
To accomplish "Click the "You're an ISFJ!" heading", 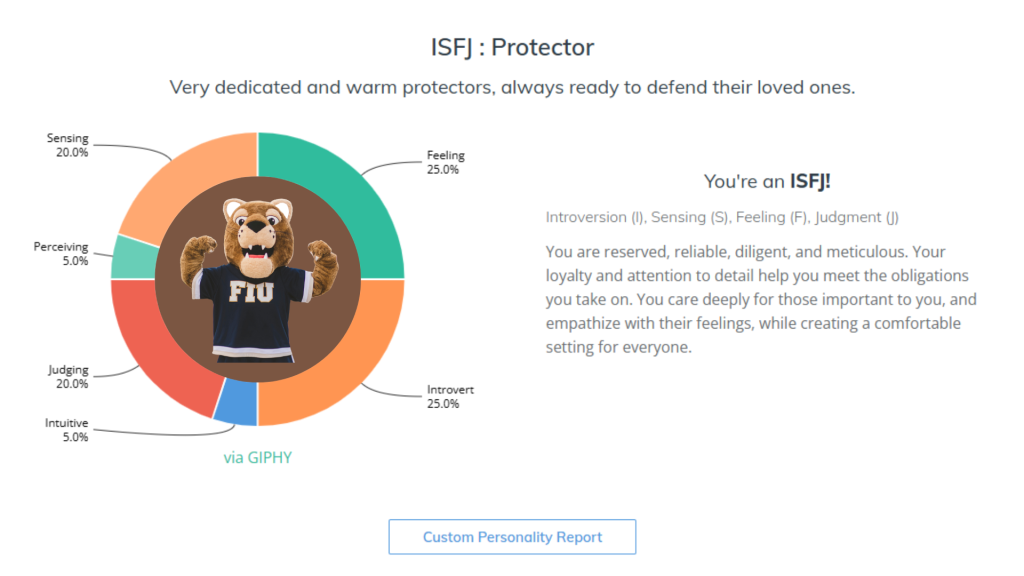I will (x=767, y=181).
